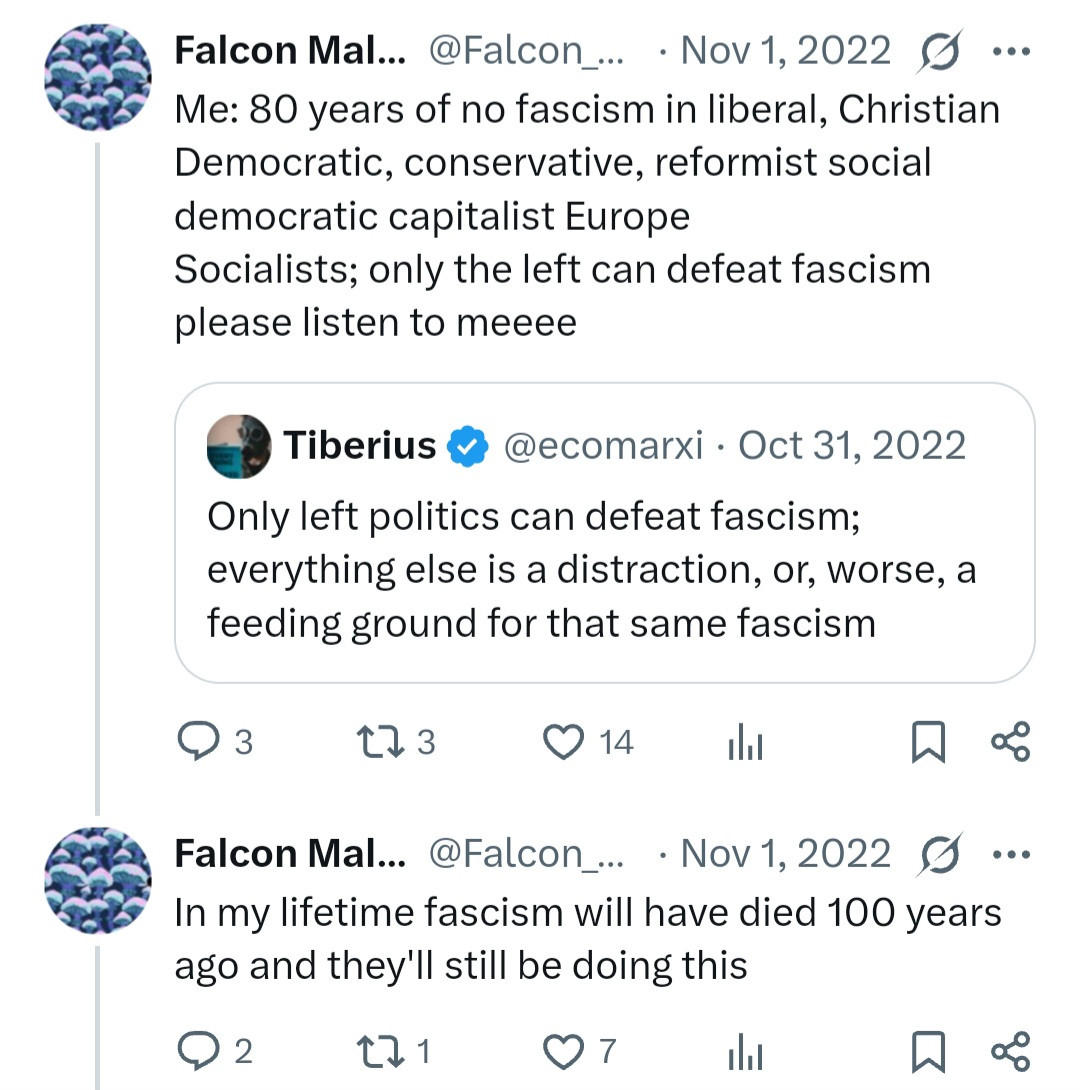Image resolution: width=1080 pixels, height=1090 pixels.
Task: Bookmark the first Falcon tweet
Action: click(928, 743)
